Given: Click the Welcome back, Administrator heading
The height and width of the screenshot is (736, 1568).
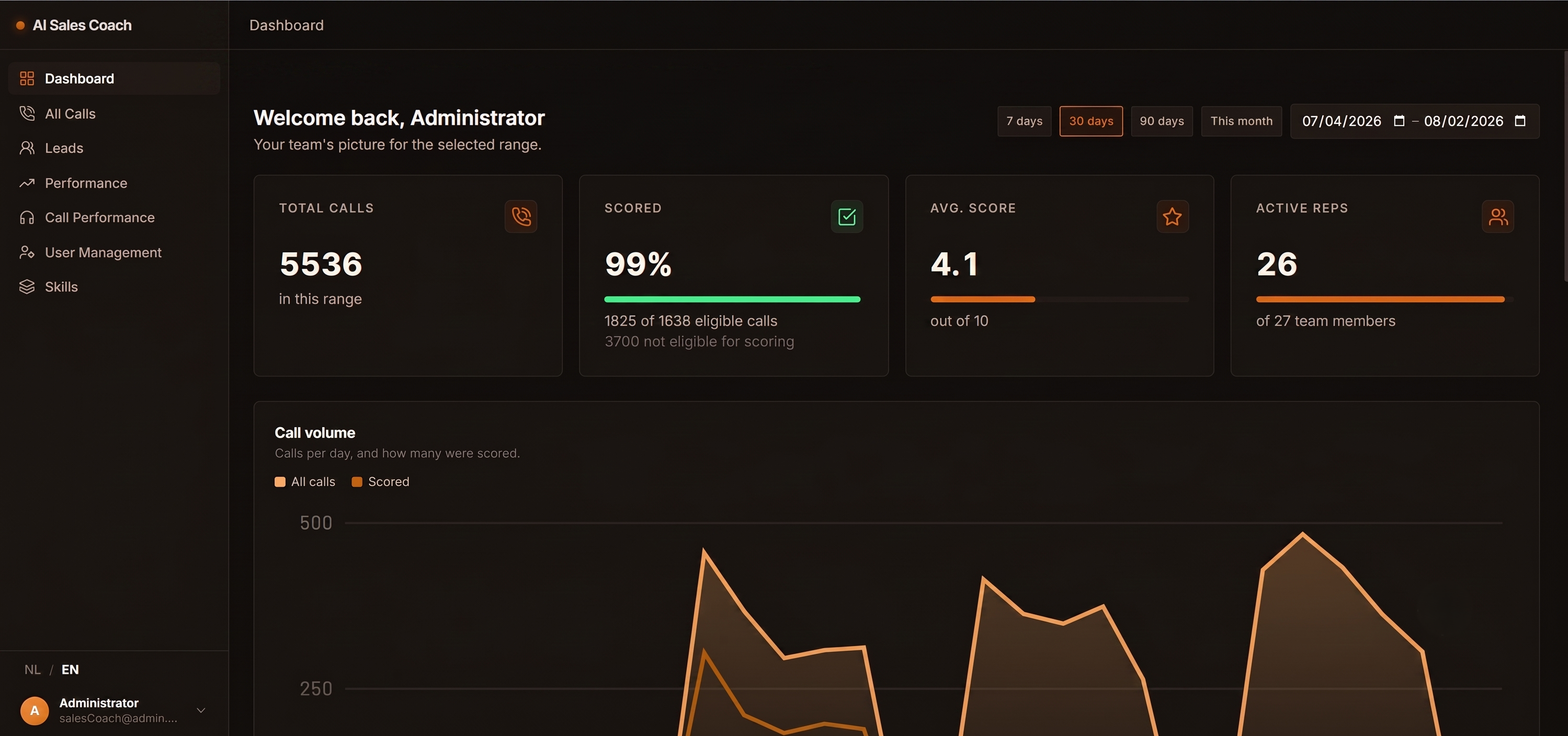Looking at the screenshot, I should [399, 118].
